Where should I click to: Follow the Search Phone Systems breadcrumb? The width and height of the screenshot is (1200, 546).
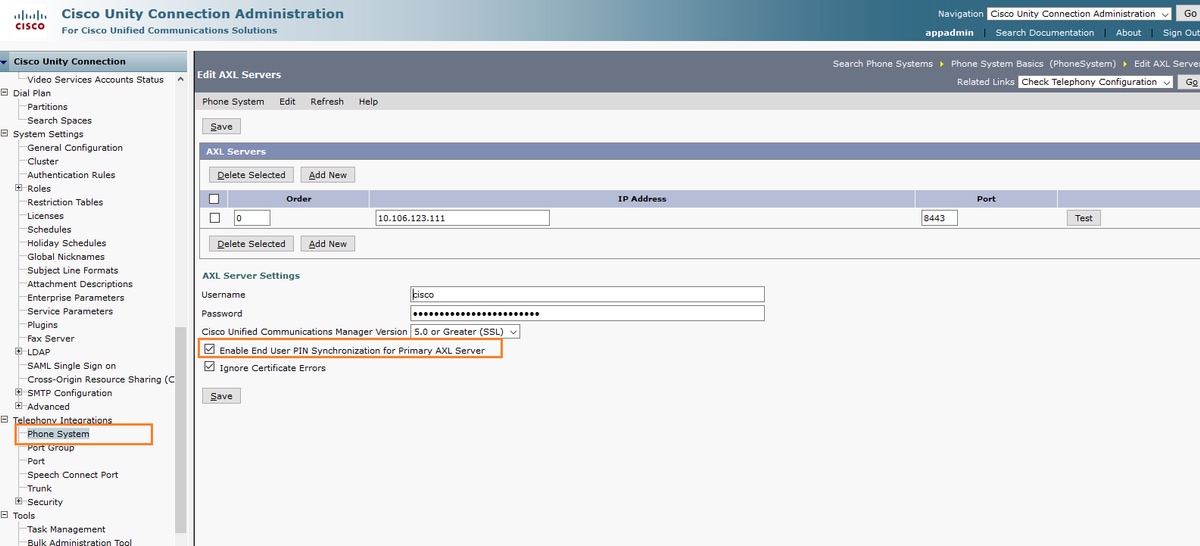(882, 64)
